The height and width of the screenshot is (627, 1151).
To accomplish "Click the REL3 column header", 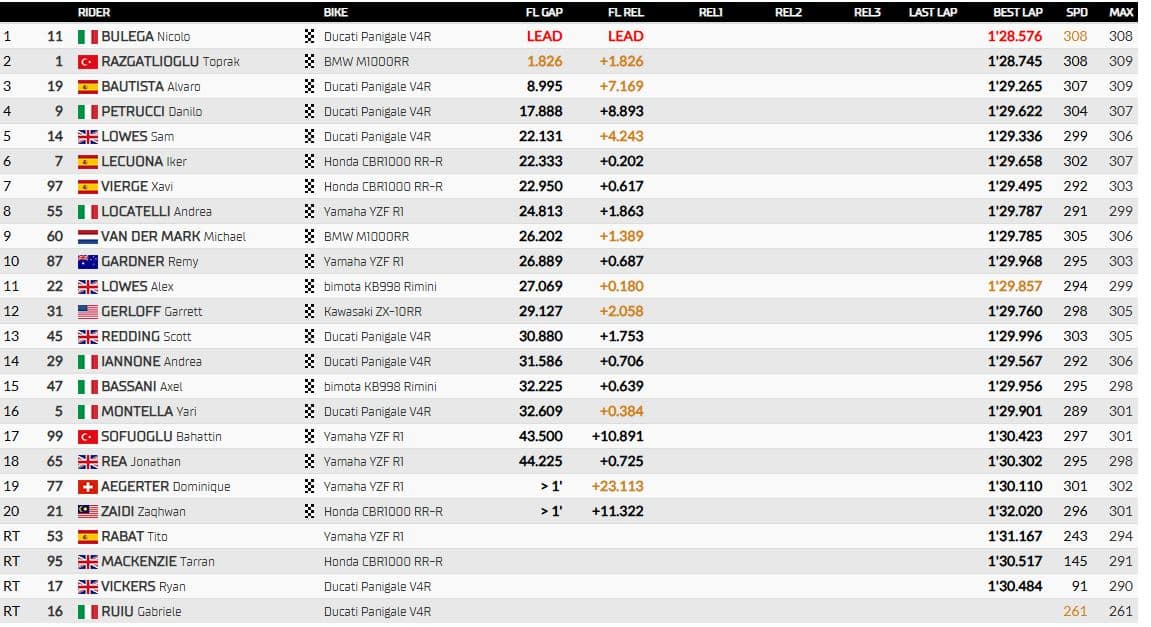I will [x=867, y=12].
